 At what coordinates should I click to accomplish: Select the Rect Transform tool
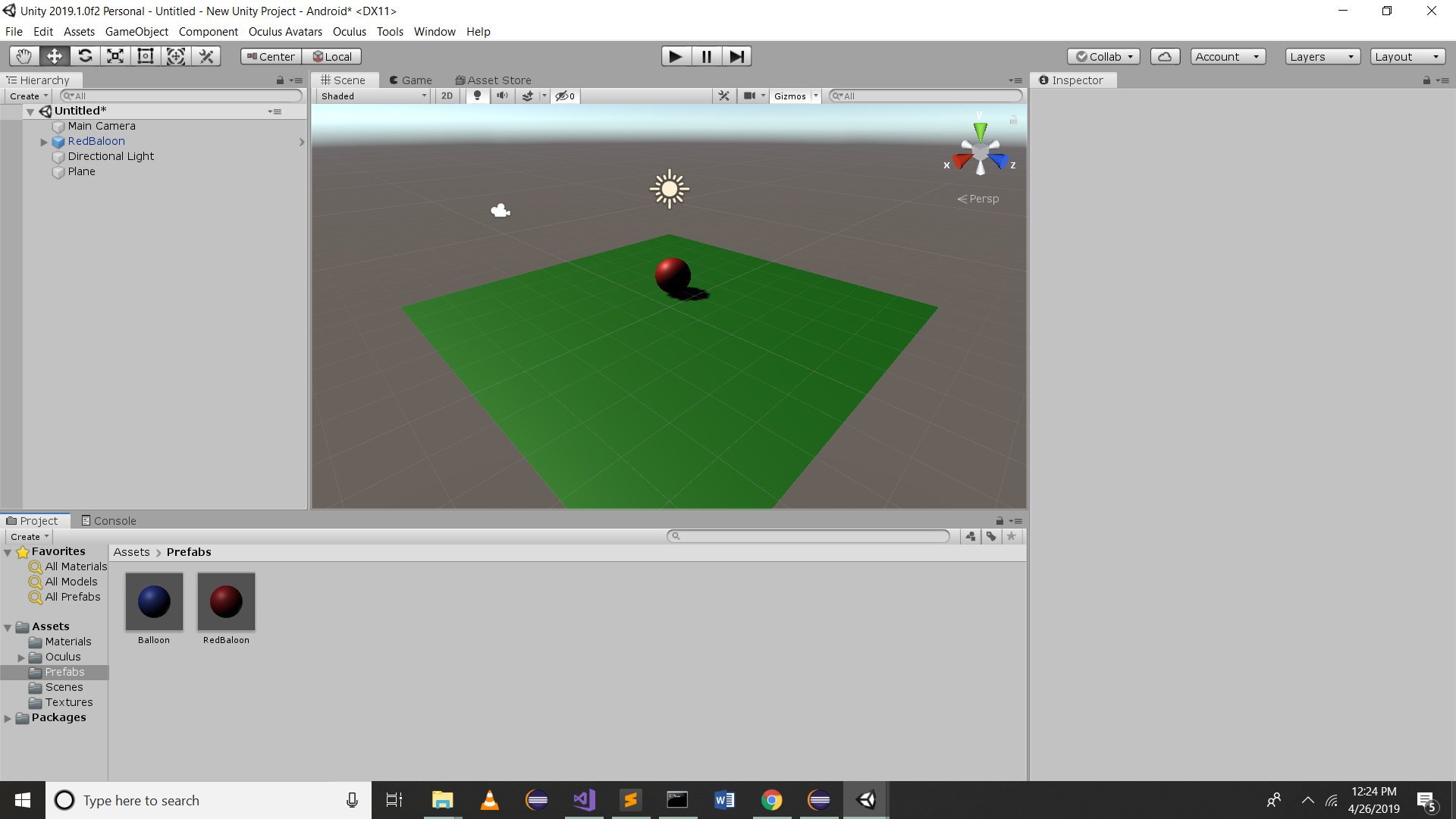145,56
